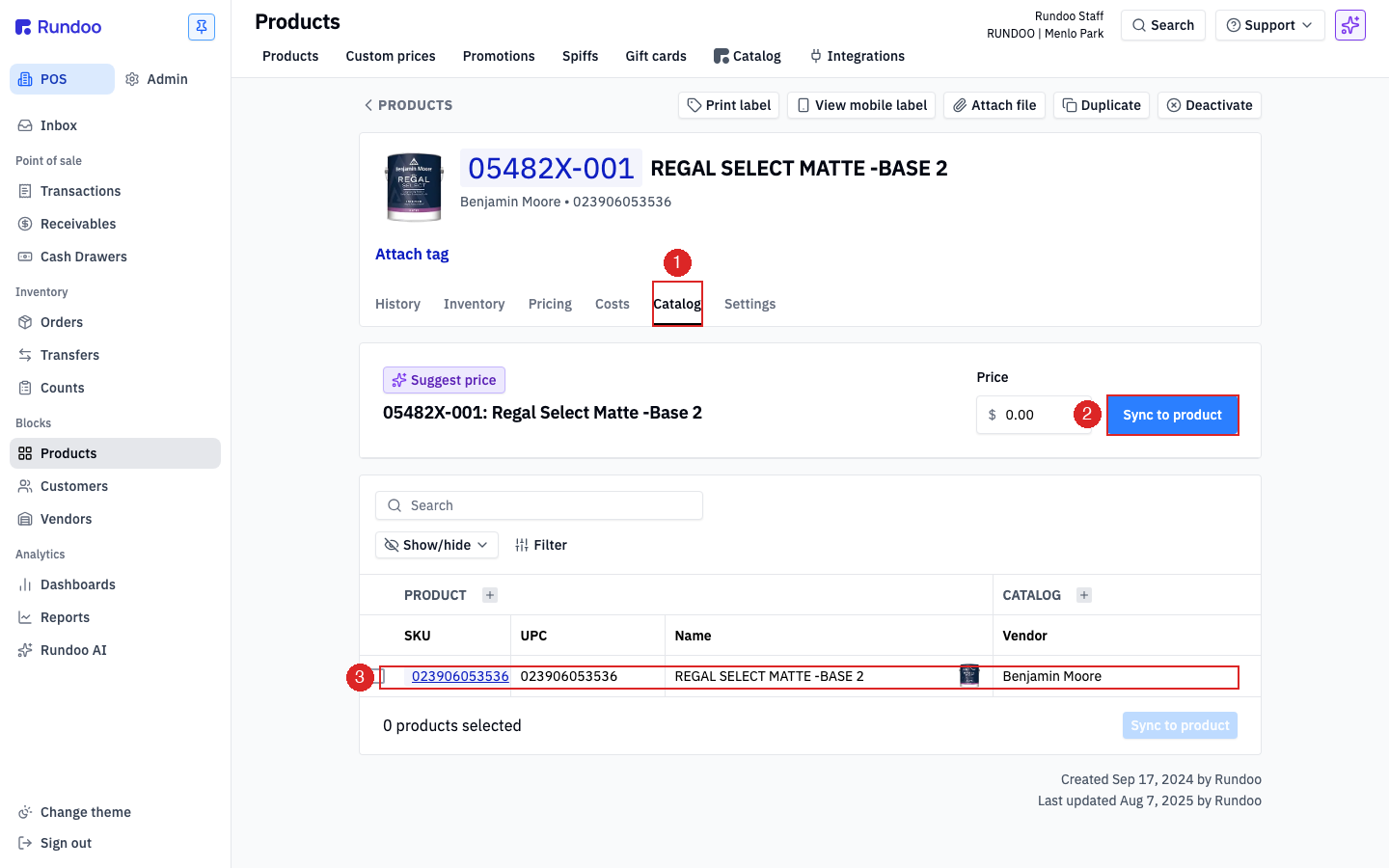Image resolution: width=1389 pixels, height=868 pixels.
Task: Click the UPC column header
Action: click(533, 636)
